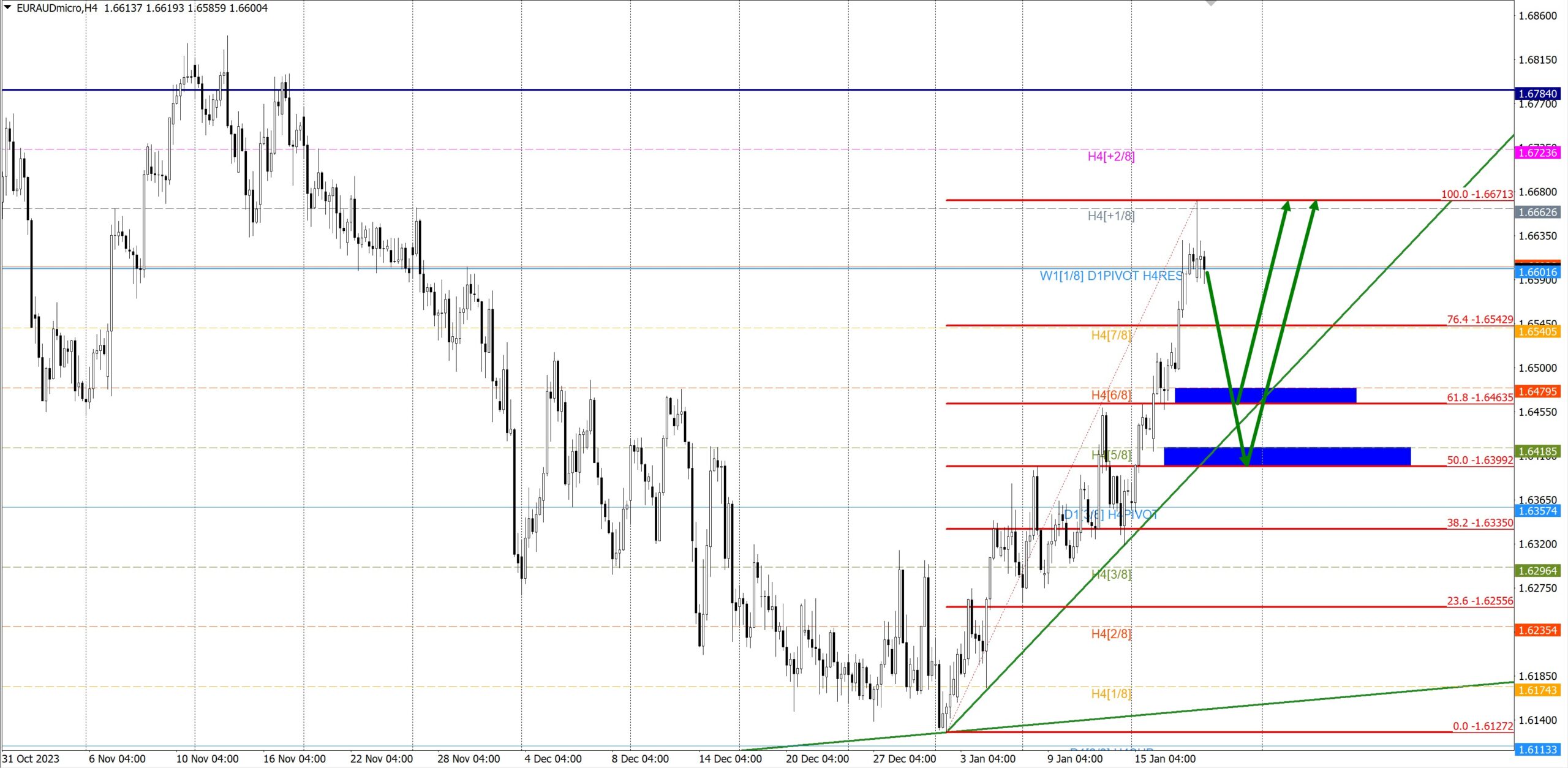
Task: Click the 0.0 -1.61272 Fibonacci label
Action: (1482, 726)
